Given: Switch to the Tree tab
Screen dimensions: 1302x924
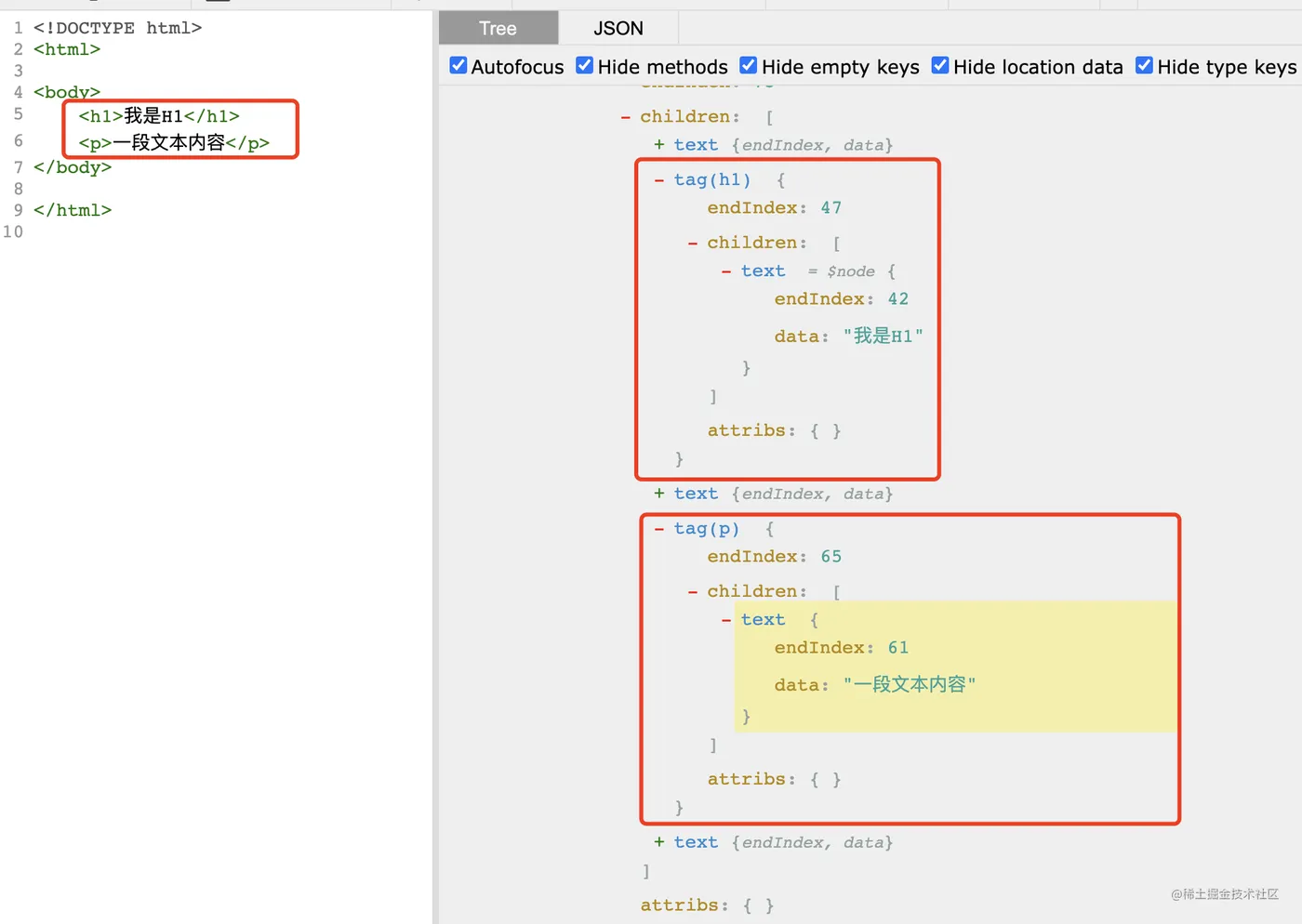Looking at the screenshot, I should pyautogui.click(x=498, y=28).
